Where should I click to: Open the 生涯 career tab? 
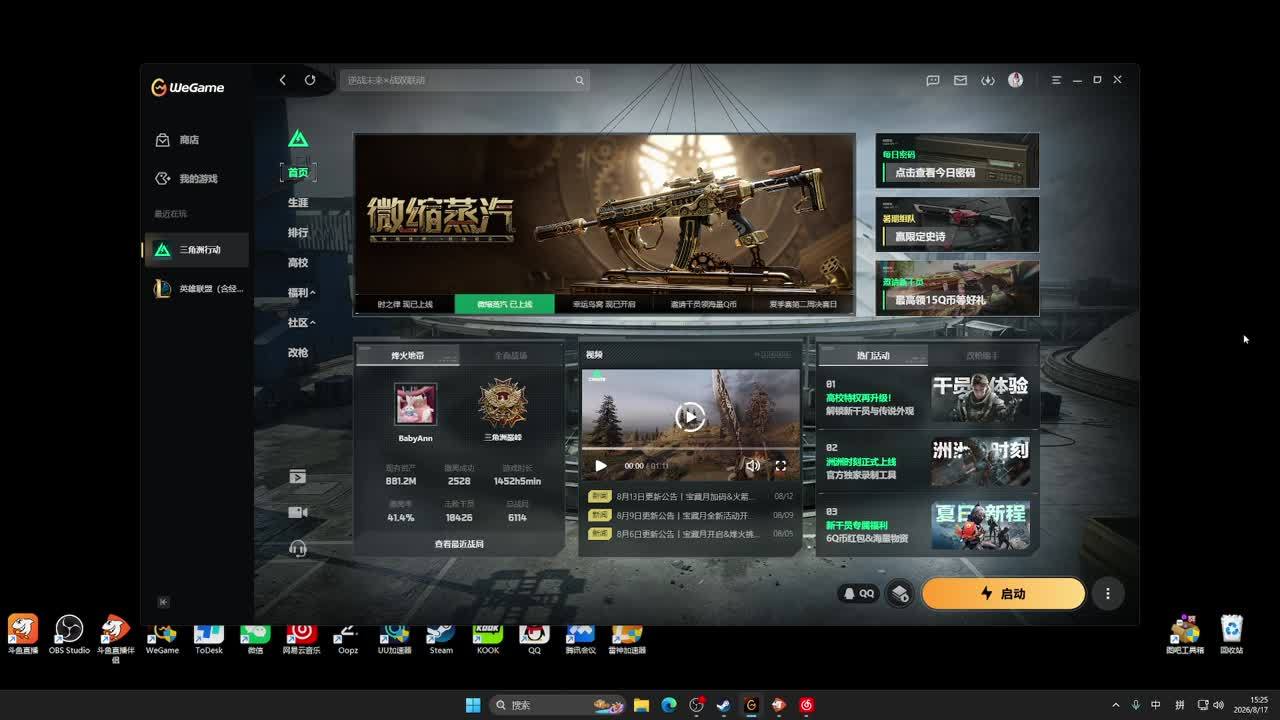coord(298,203)
